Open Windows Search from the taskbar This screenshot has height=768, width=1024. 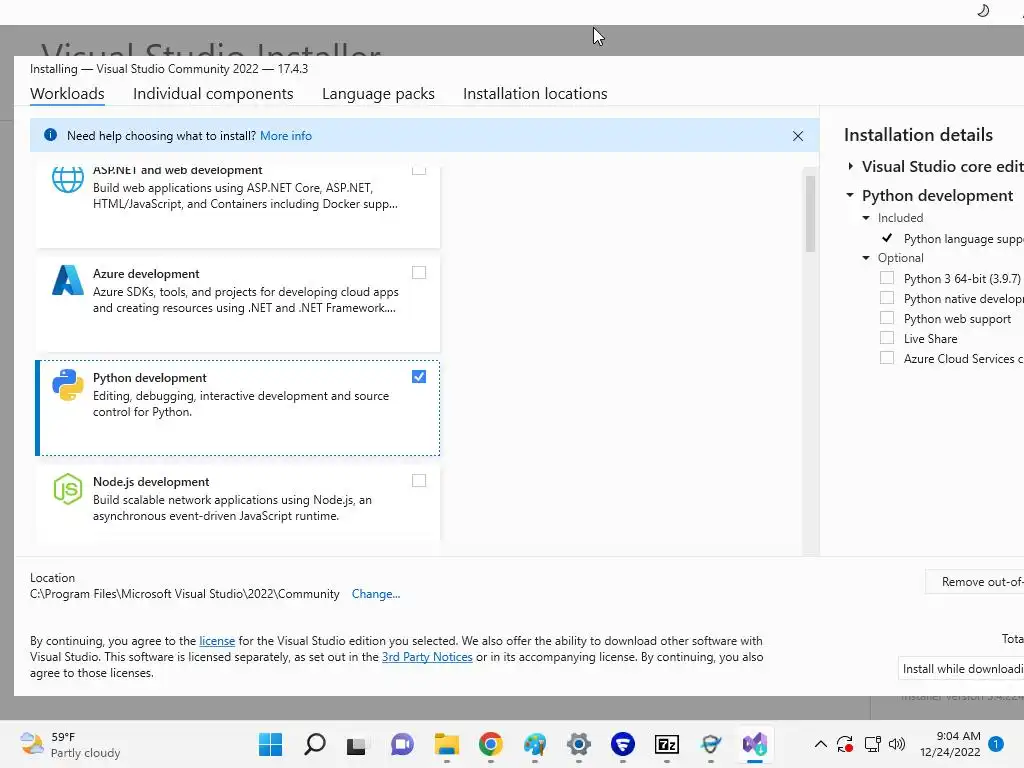pyautogui.click(x=315, y=744)
